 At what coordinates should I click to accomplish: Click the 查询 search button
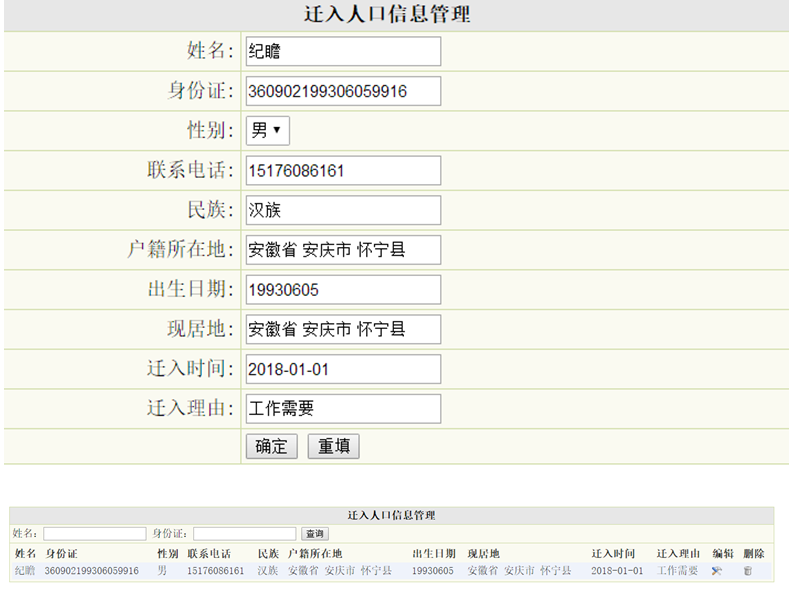pyautogui.click(x=315, y=534)
